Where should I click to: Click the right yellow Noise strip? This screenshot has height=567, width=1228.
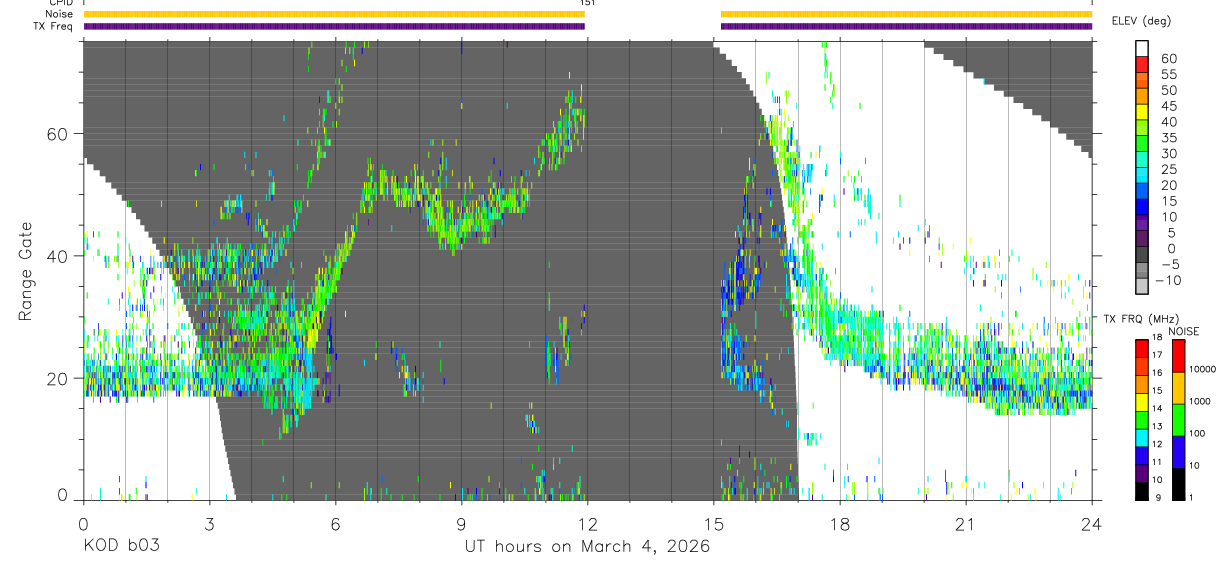point(906,14)
